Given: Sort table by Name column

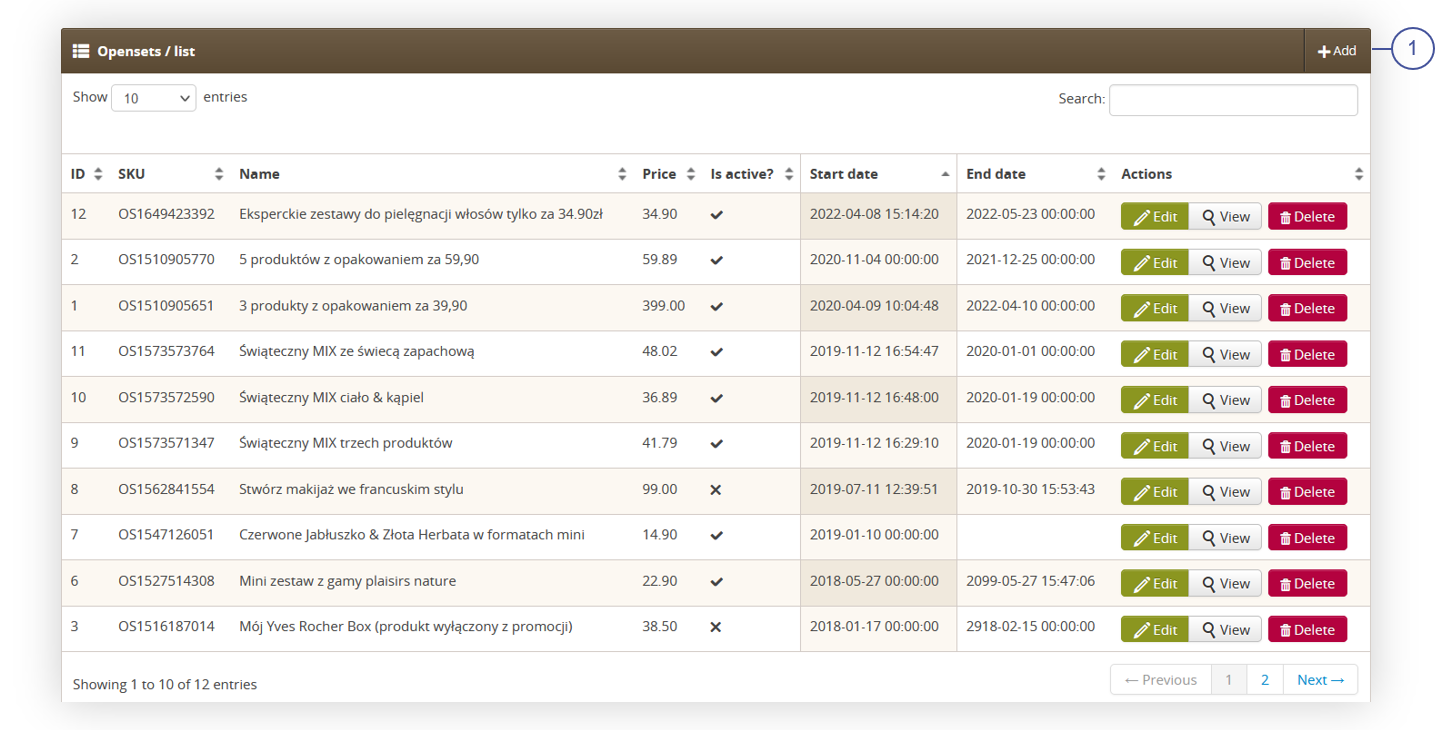Looking at the screenshot, I should (x=432, y=174).
